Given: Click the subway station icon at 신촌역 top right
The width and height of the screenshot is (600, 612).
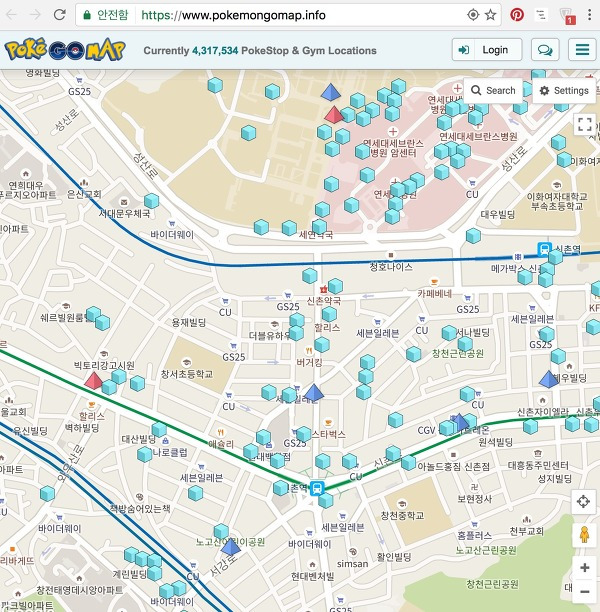Looking at the screenshot, I should [544, 249].
